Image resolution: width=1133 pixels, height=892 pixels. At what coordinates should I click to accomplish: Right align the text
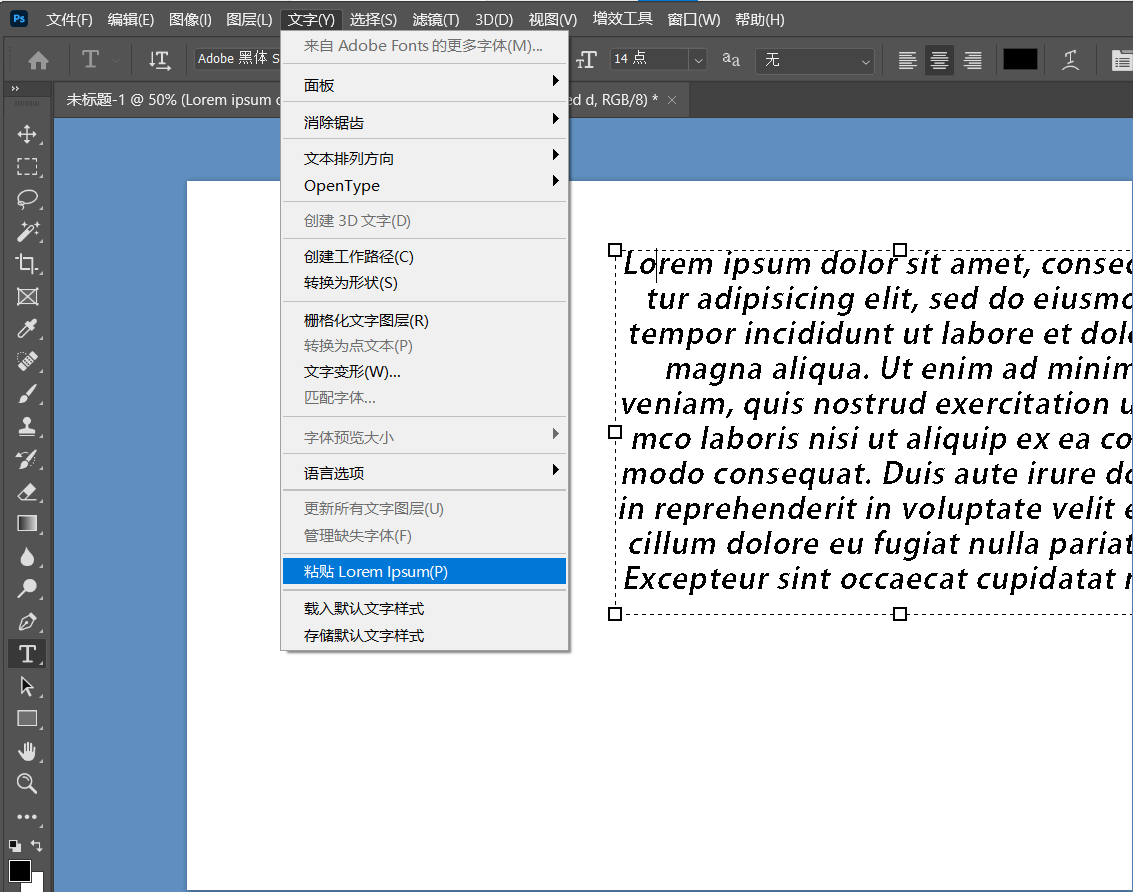click(973, 60)
